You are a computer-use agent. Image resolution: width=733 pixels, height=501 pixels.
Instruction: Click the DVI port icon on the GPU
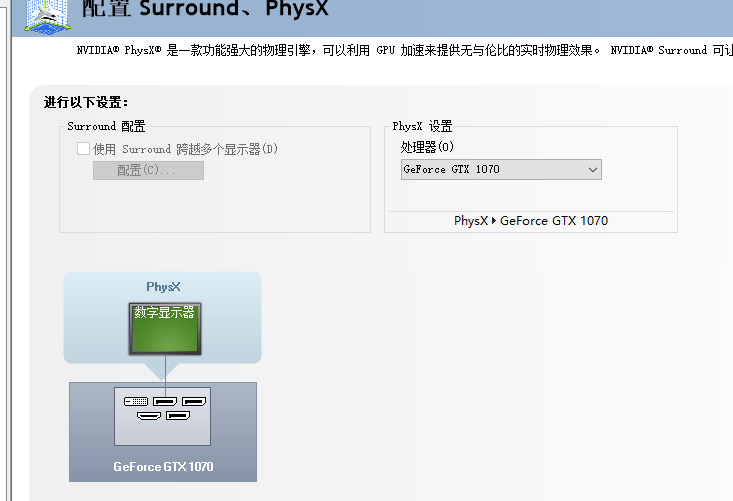click(x=136, y=401)
